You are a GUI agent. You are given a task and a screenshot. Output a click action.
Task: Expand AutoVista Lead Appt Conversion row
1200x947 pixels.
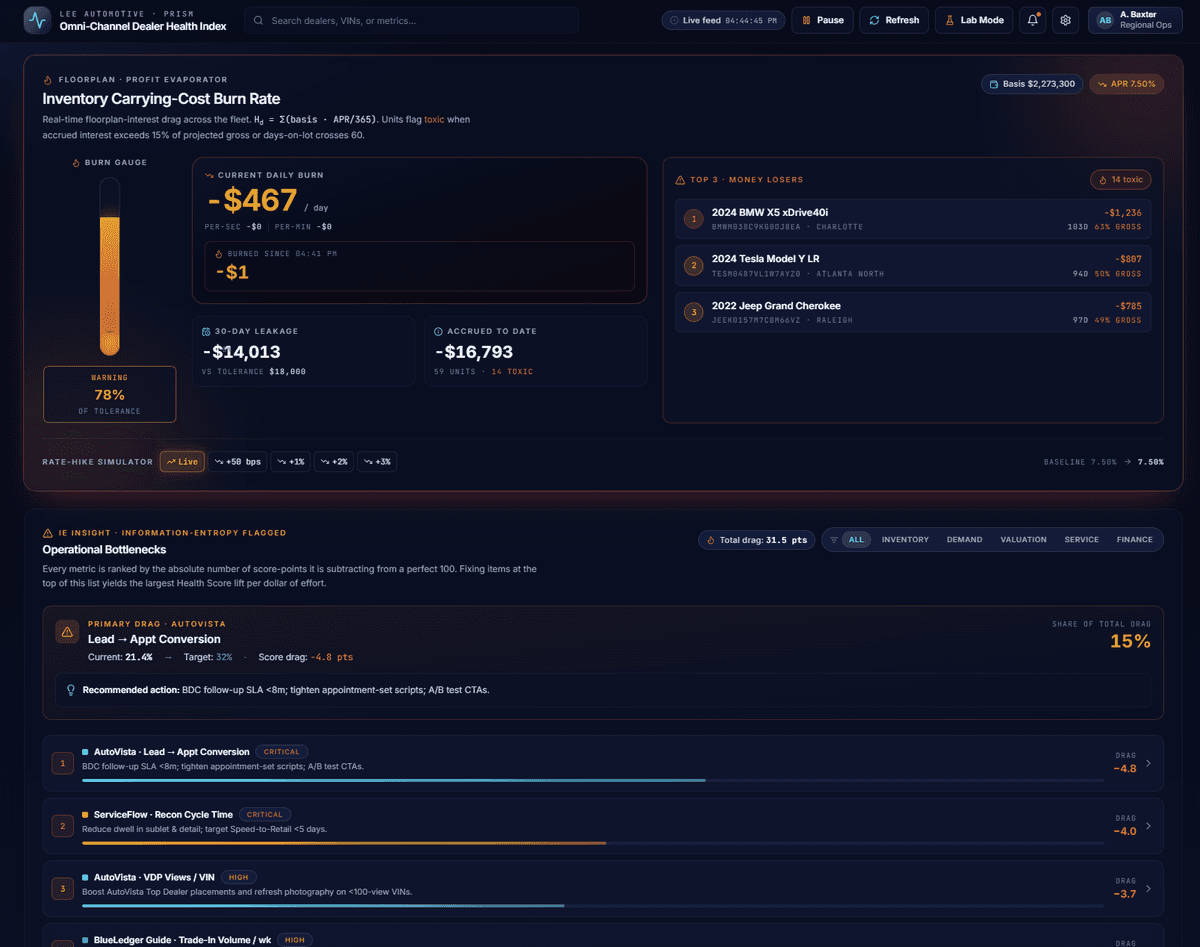(1147, 764)
